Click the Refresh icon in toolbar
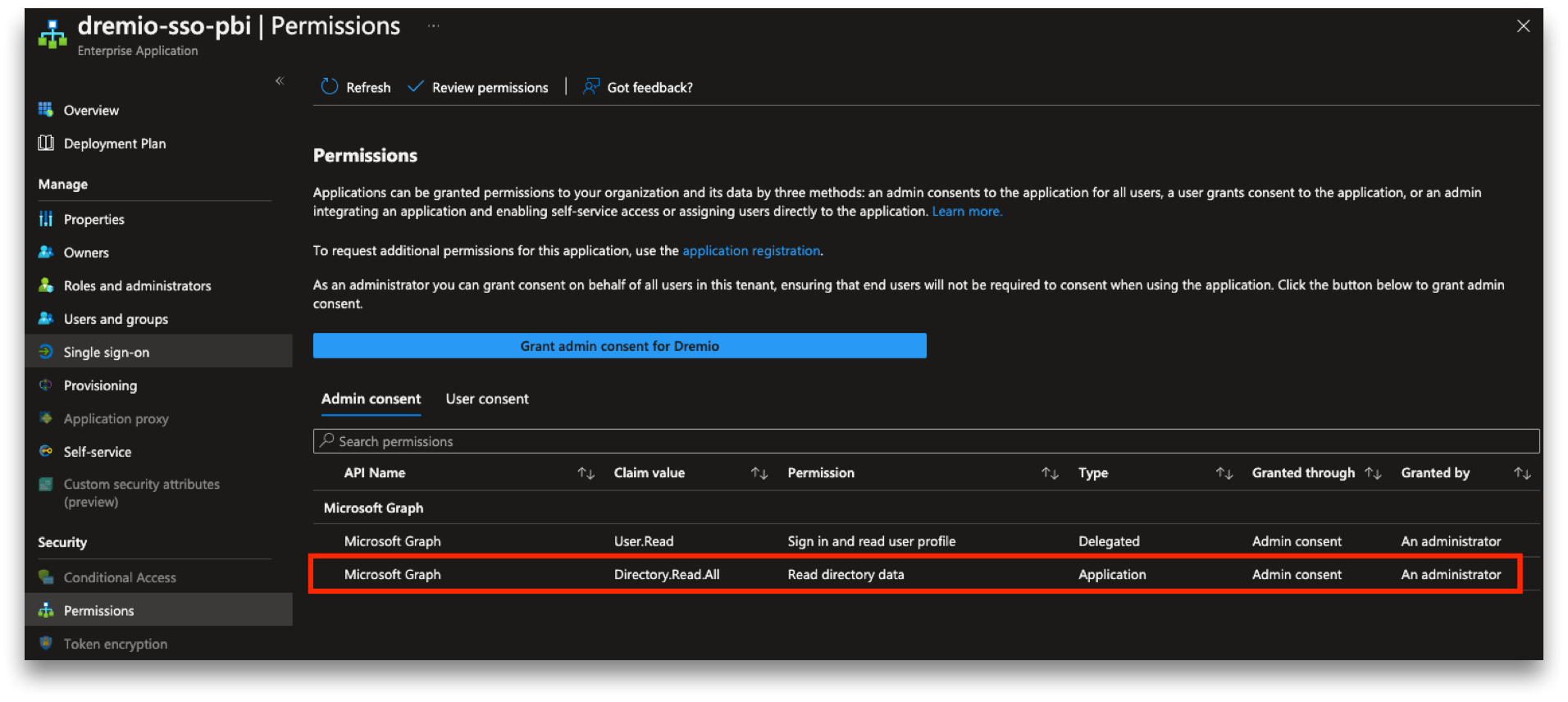The height and width of the screenshot is (702, 1568). 330,87
